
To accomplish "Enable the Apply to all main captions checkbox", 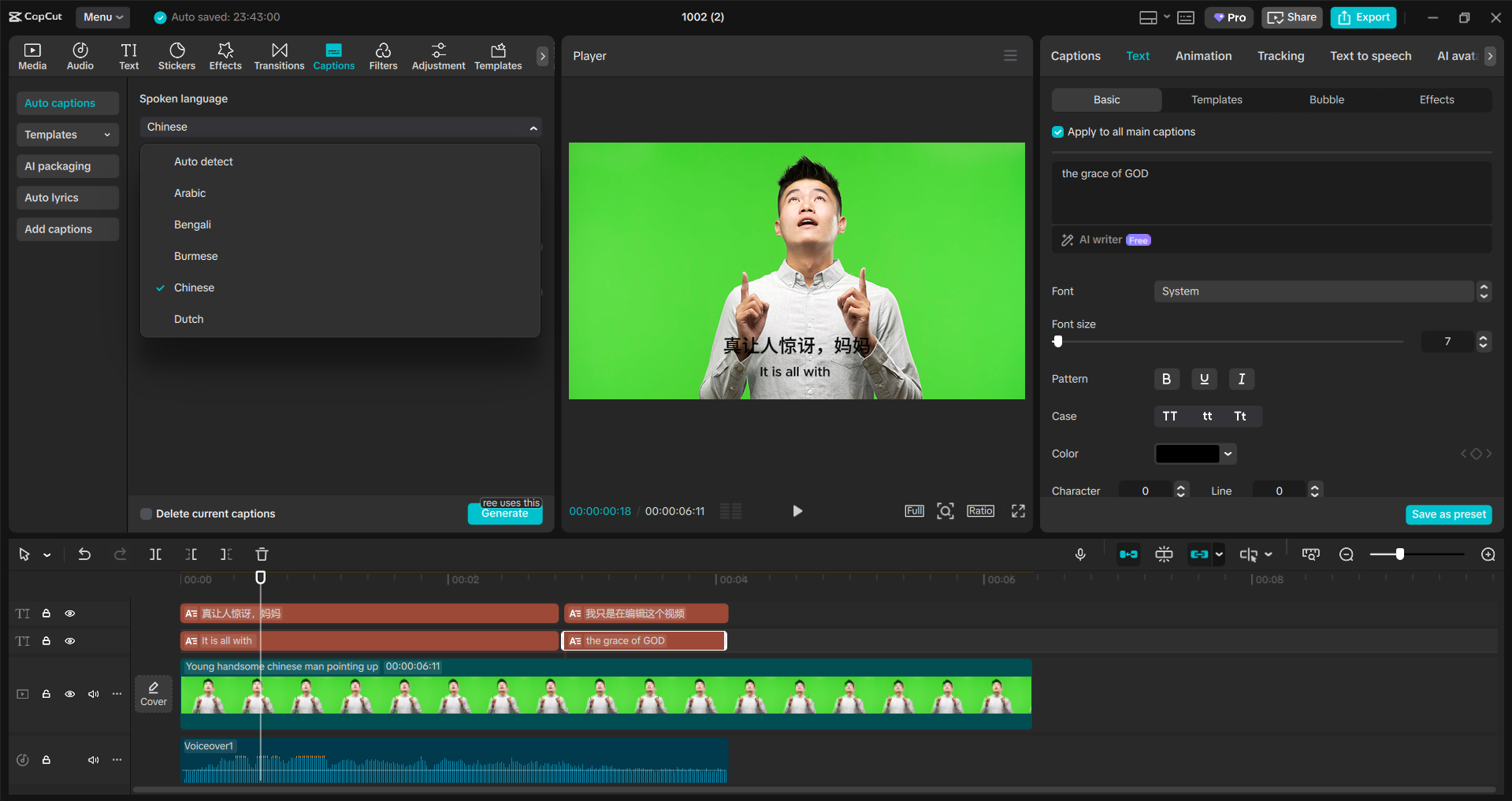I will click(1057, 132).
